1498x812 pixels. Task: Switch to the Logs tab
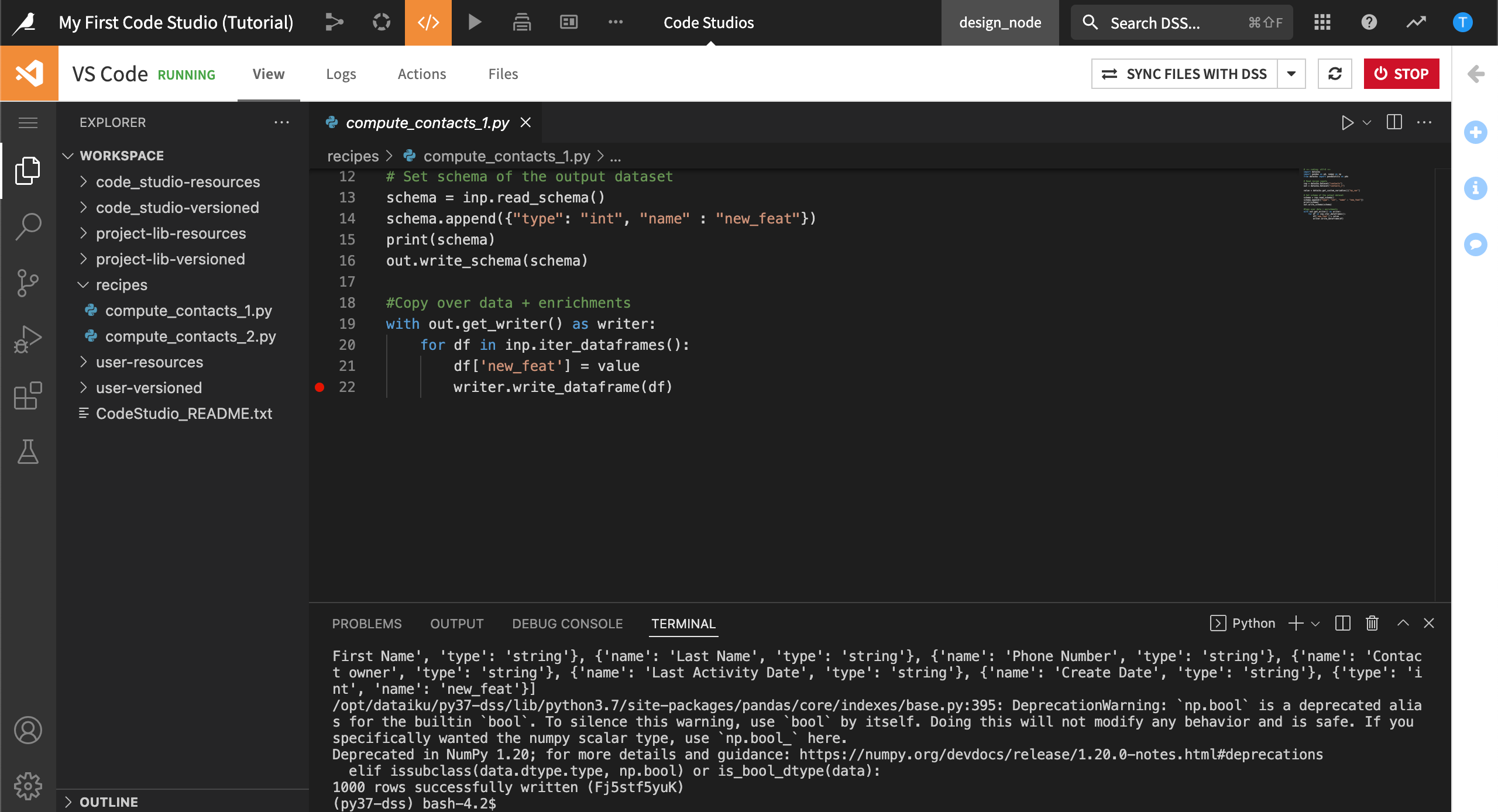point(341,74)
